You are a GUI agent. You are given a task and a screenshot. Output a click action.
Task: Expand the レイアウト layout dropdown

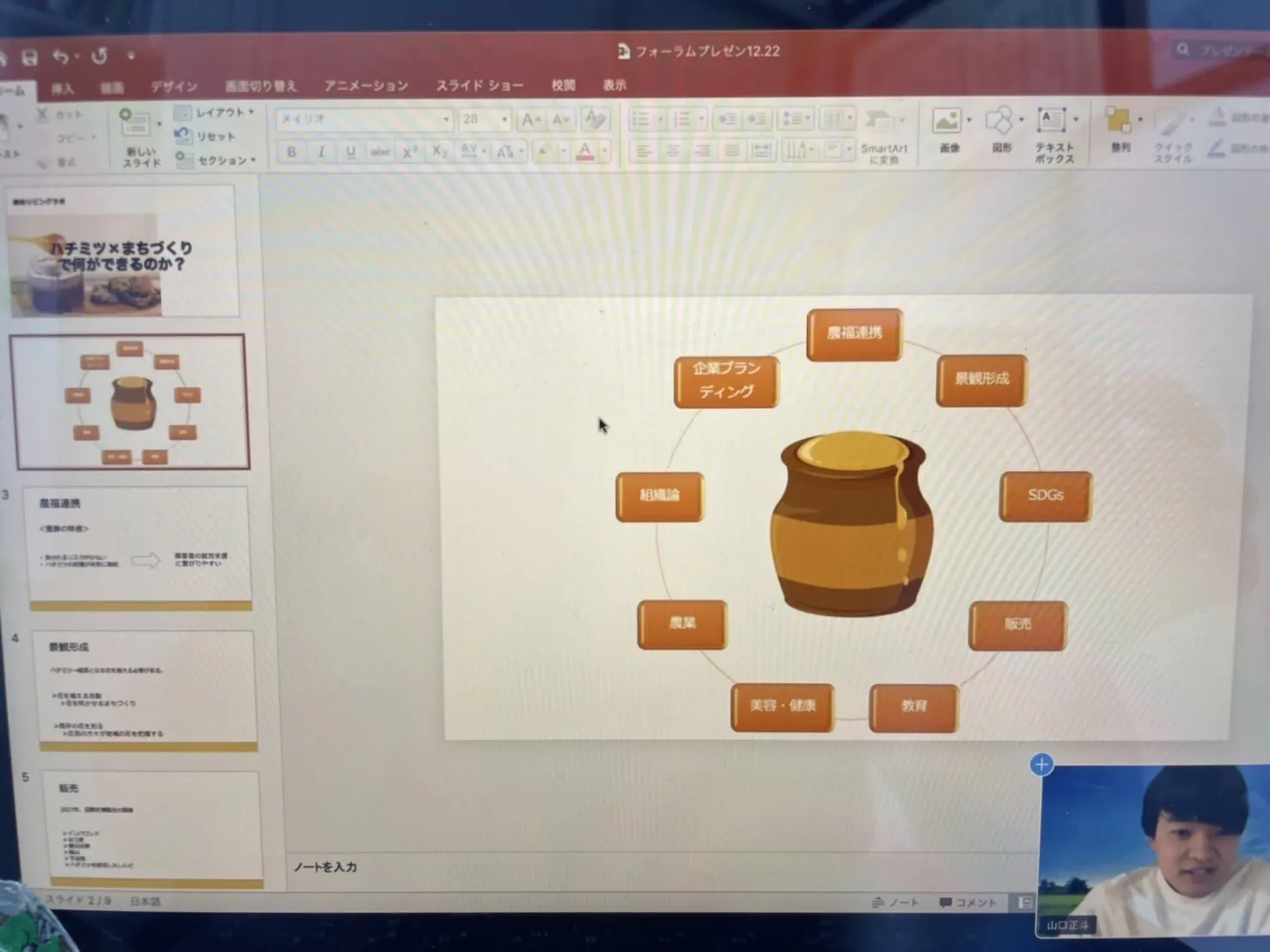pyautogui.click(x=220, y=113)
